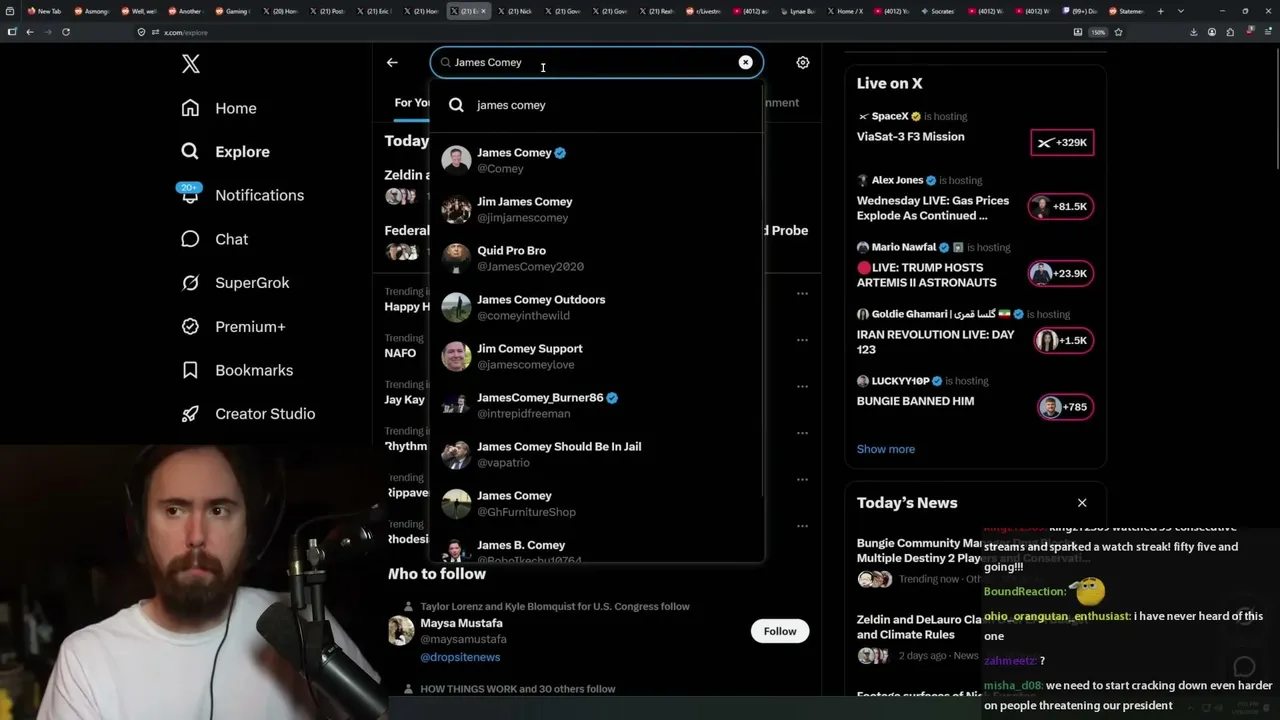1280x720 pixels.
Task: Open Notifications bell icon with 20+ badge
Action: [190, 194]
